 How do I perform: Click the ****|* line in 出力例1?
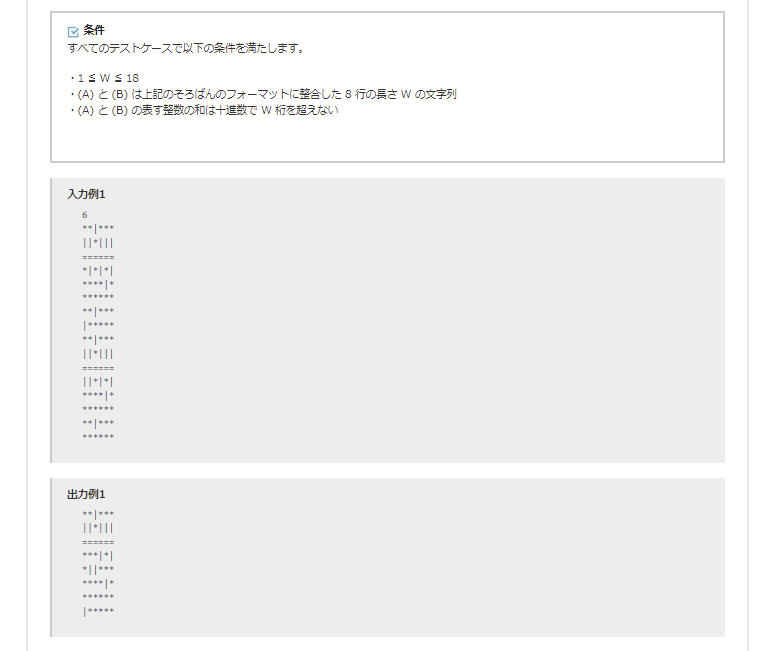coord(98,583)
